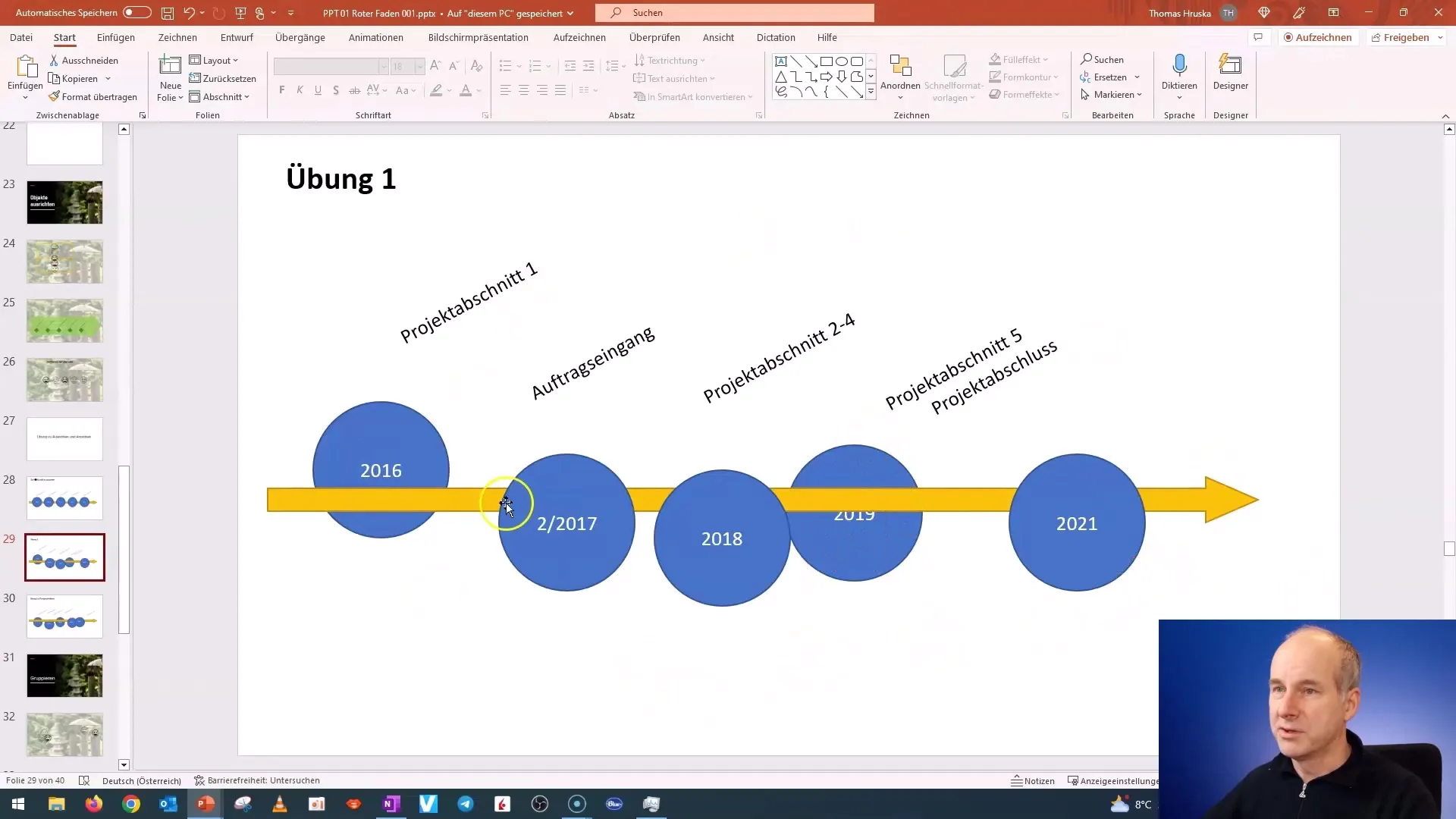
Task: Switch to the Entwurf tab
Action: tap(237, 37)
